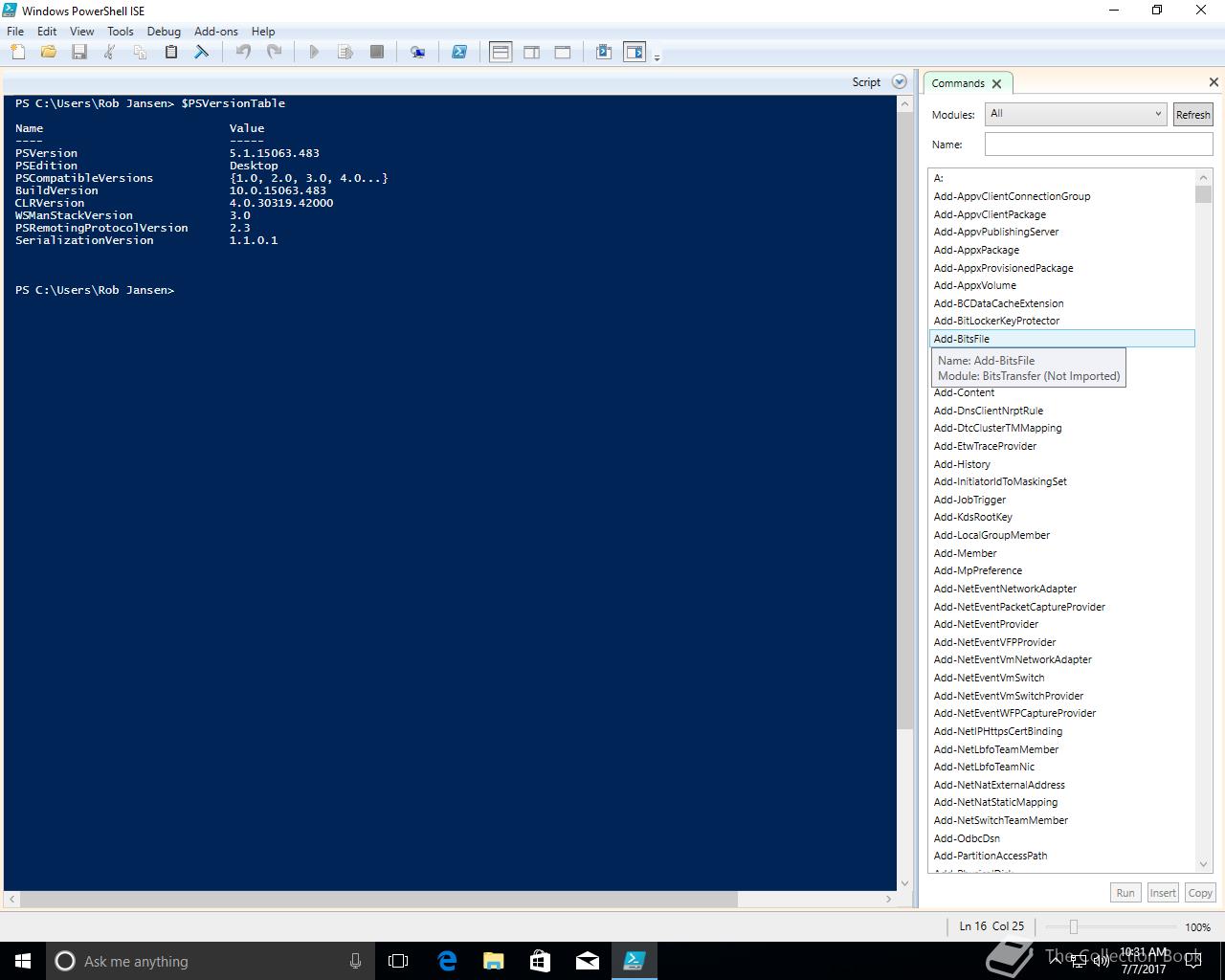The height and width of the screenshot is (980, 1225).
Task: Click the Refresh button for modules
Action: coord(1192,115)
